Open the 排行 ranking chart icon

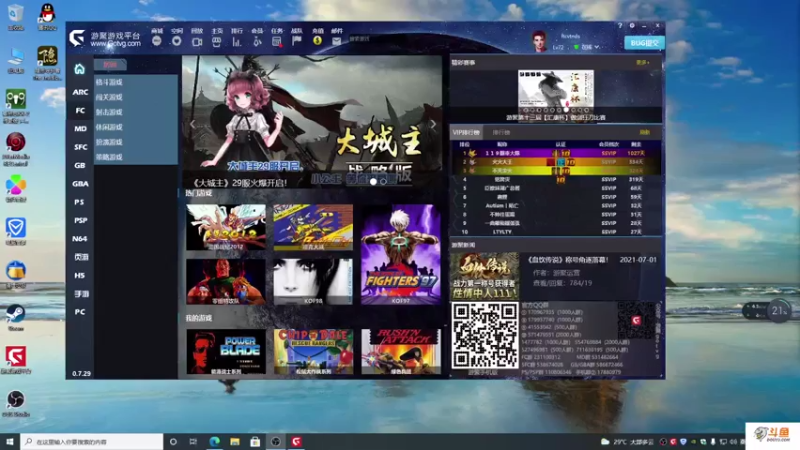point(237,41)
